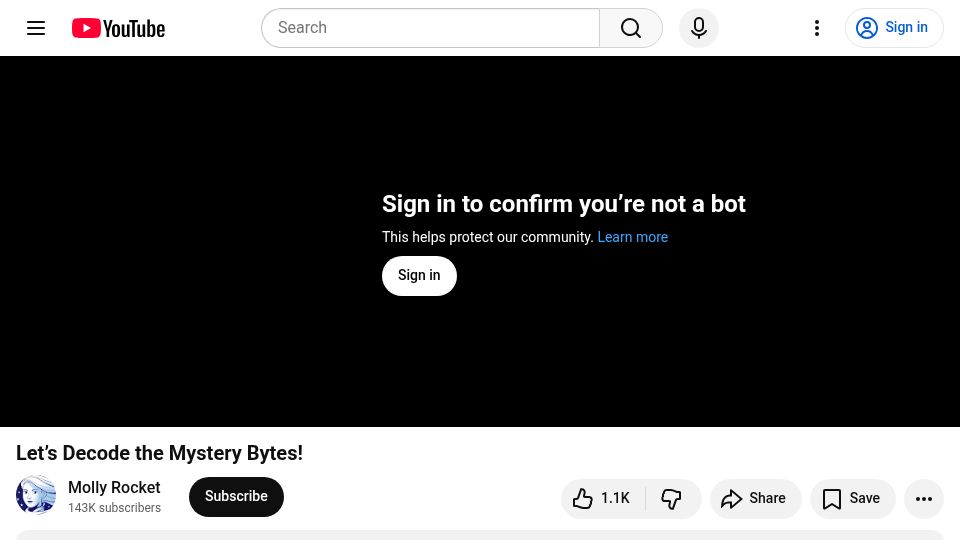
Task: Click the '143K subscribers' text
Action: pos(114,508)
